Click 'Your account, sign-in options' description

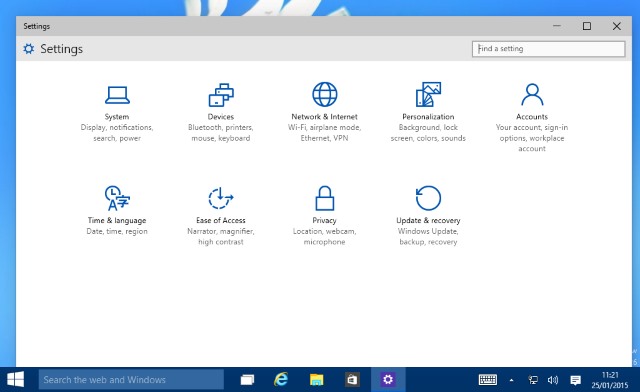coord(532,138)
